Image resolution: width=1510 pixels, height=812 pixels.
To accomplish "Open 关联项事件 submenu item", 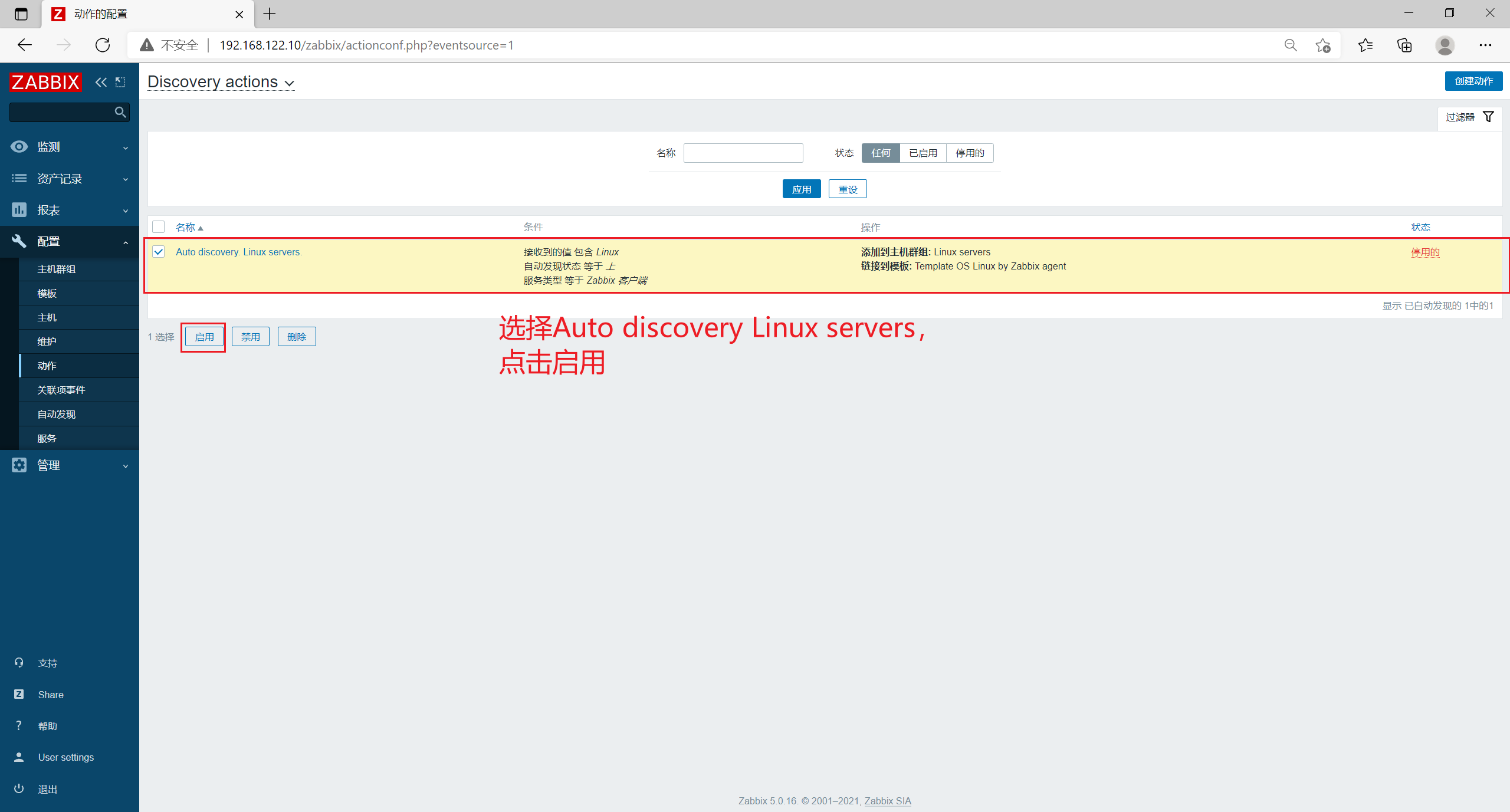I will pyautogui.click(x=79, y=390).
